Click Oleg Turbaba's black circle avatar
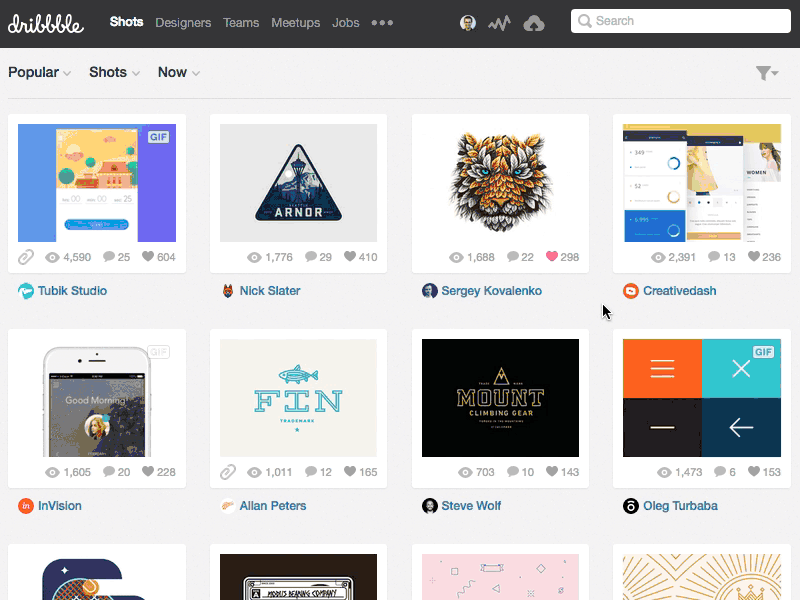This screenshot has width=800, height=600. pyautogui.click(x=631, y=506)
